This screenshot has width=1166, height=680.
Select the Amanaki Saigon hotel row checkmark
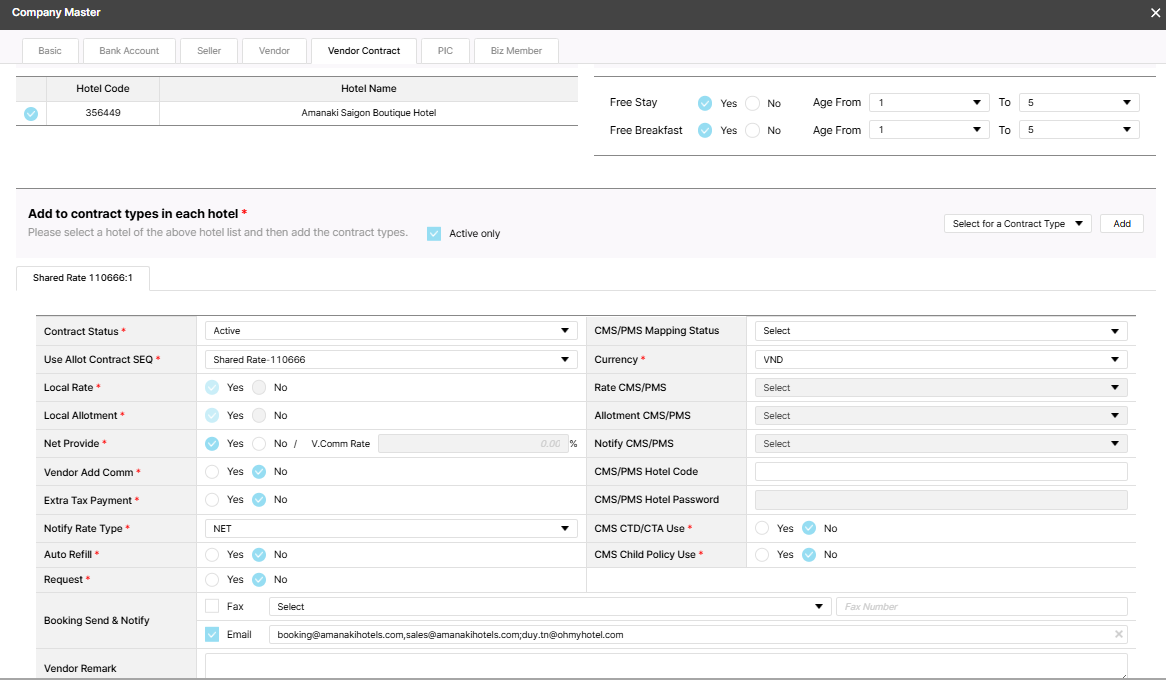[x=31, y=114]
